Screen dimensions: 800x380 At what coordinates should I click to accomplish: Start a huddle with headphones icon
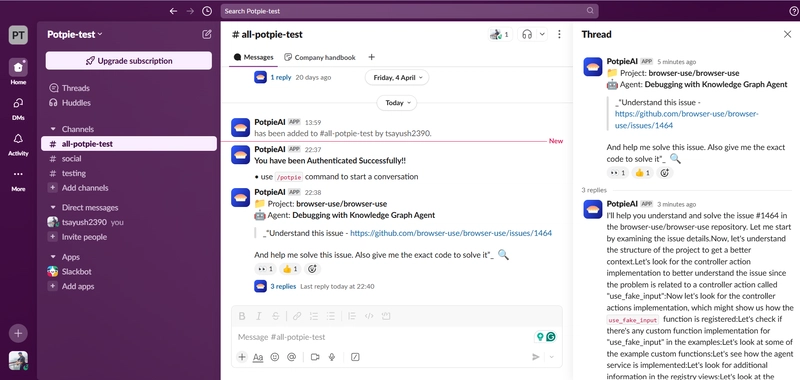(x=528, y=34)
